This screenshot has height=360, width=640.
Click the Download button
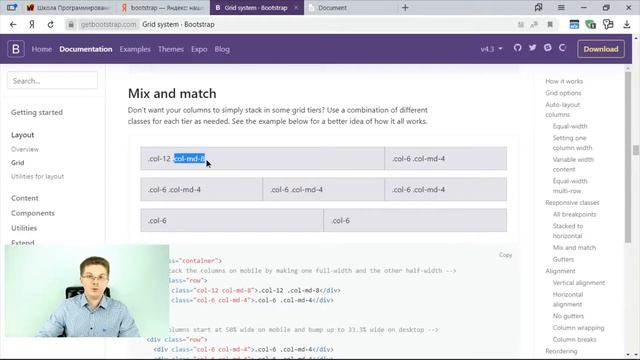coord(601,49)
